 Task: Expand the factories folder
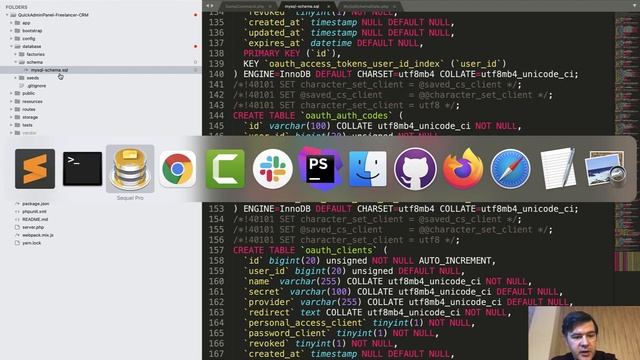(16, 54)
